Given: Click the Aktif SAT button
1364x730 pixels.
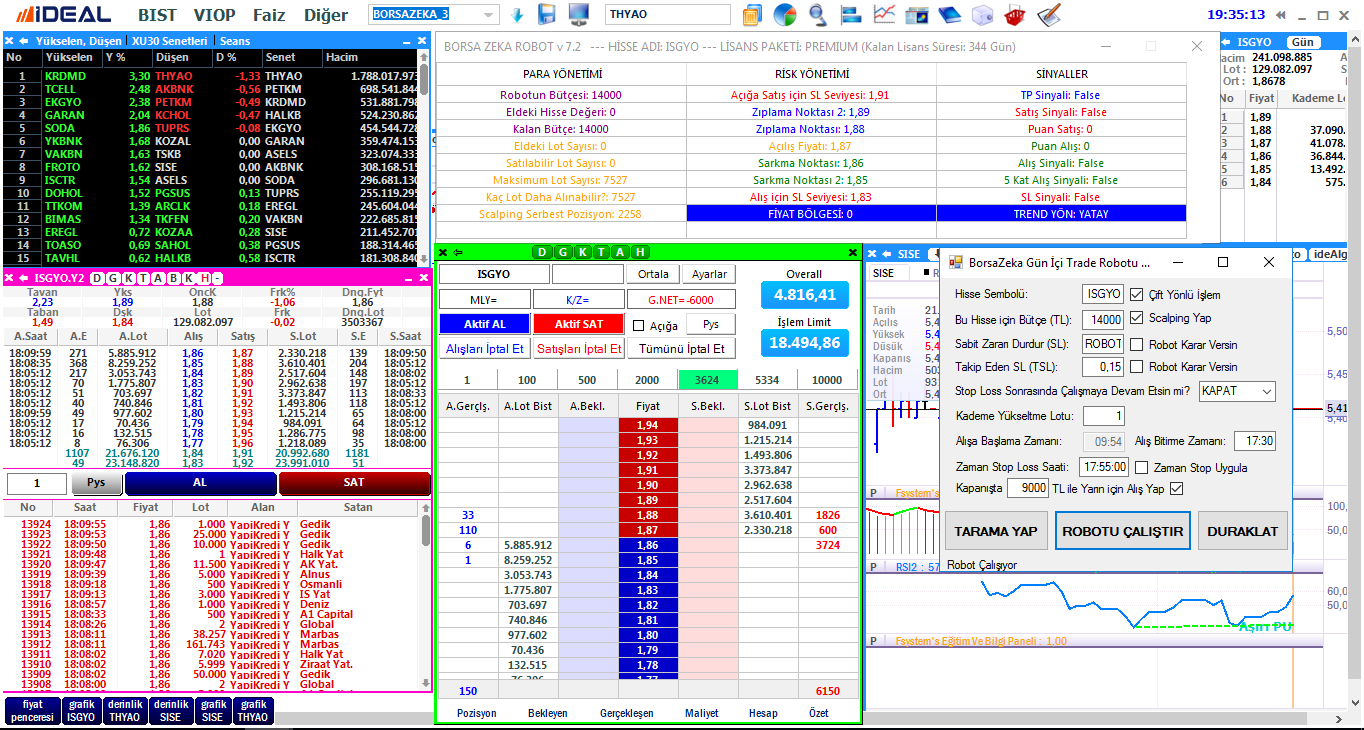Looking at the screenshot, I should point(578,325).
